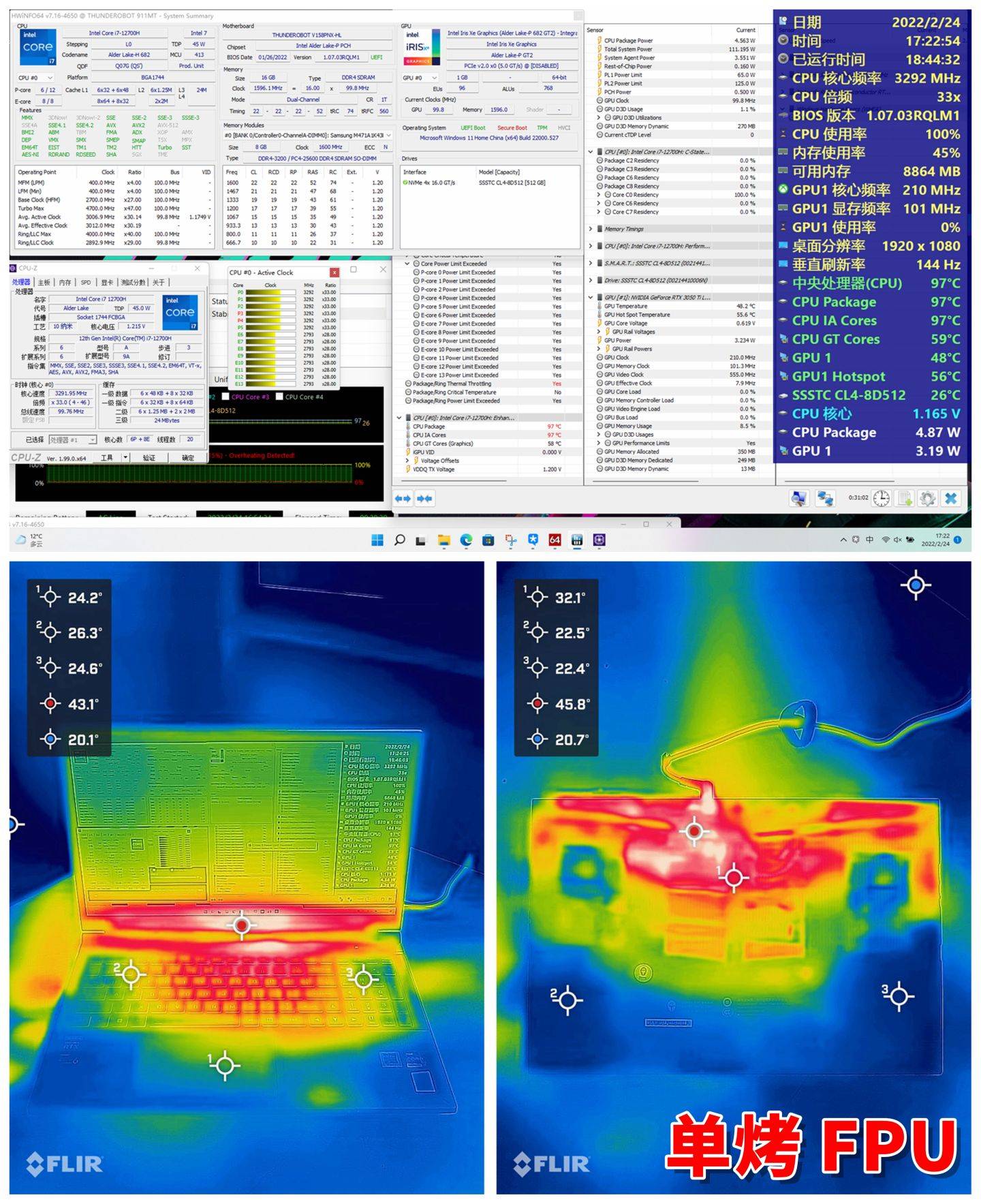Open notification badge in tray
Viewport: 981px width, 1204px height.
click(x=957, y=540)
